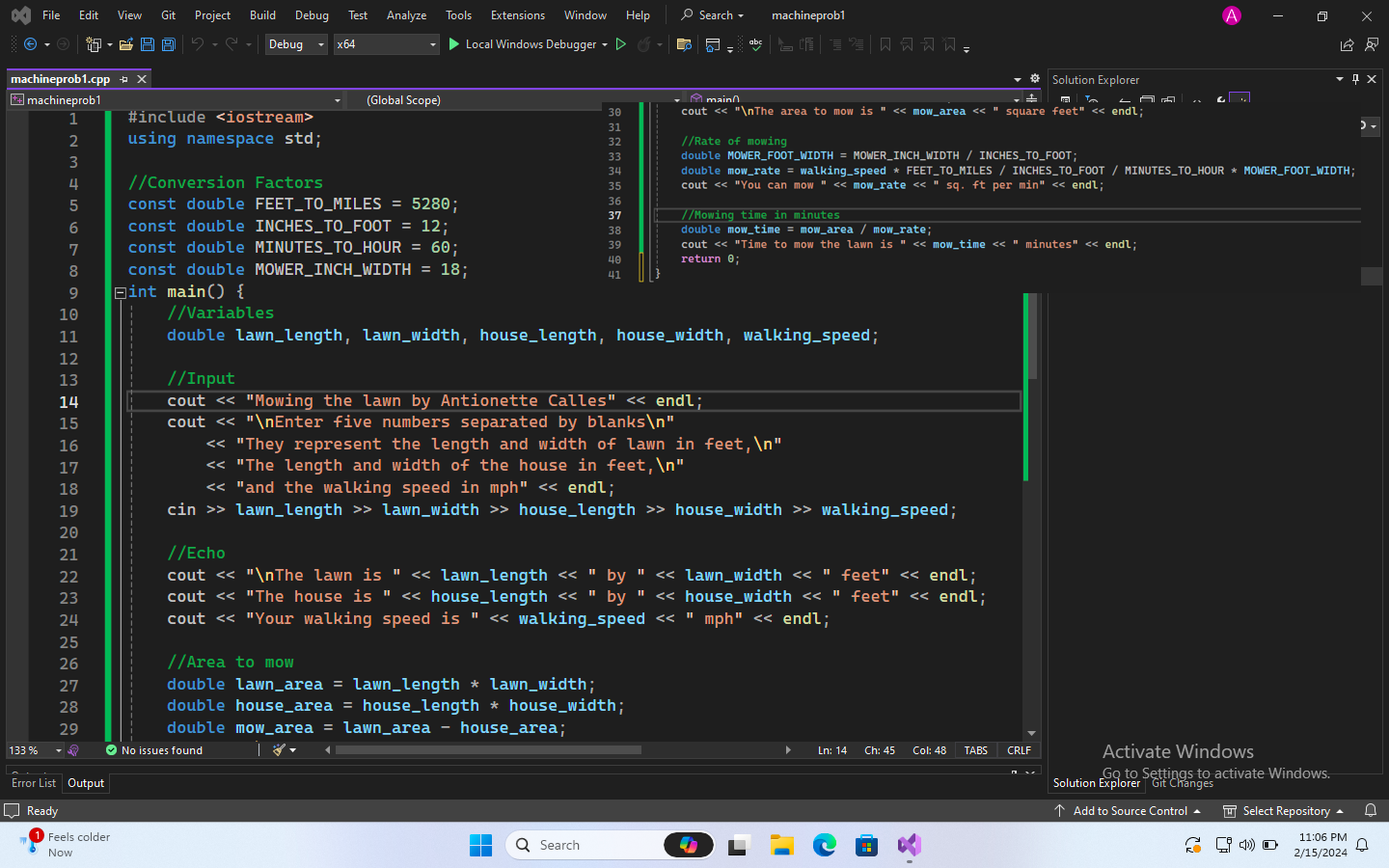Switch to the Output tab

click(x=85, y=782)
